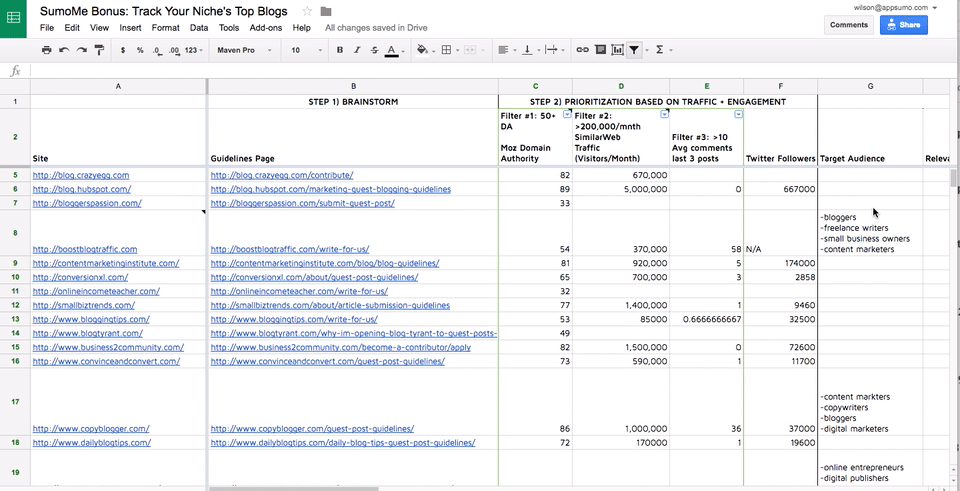Open the Tools menu
This screenshot has height=491, width=960.
click(x=229, y=28)
